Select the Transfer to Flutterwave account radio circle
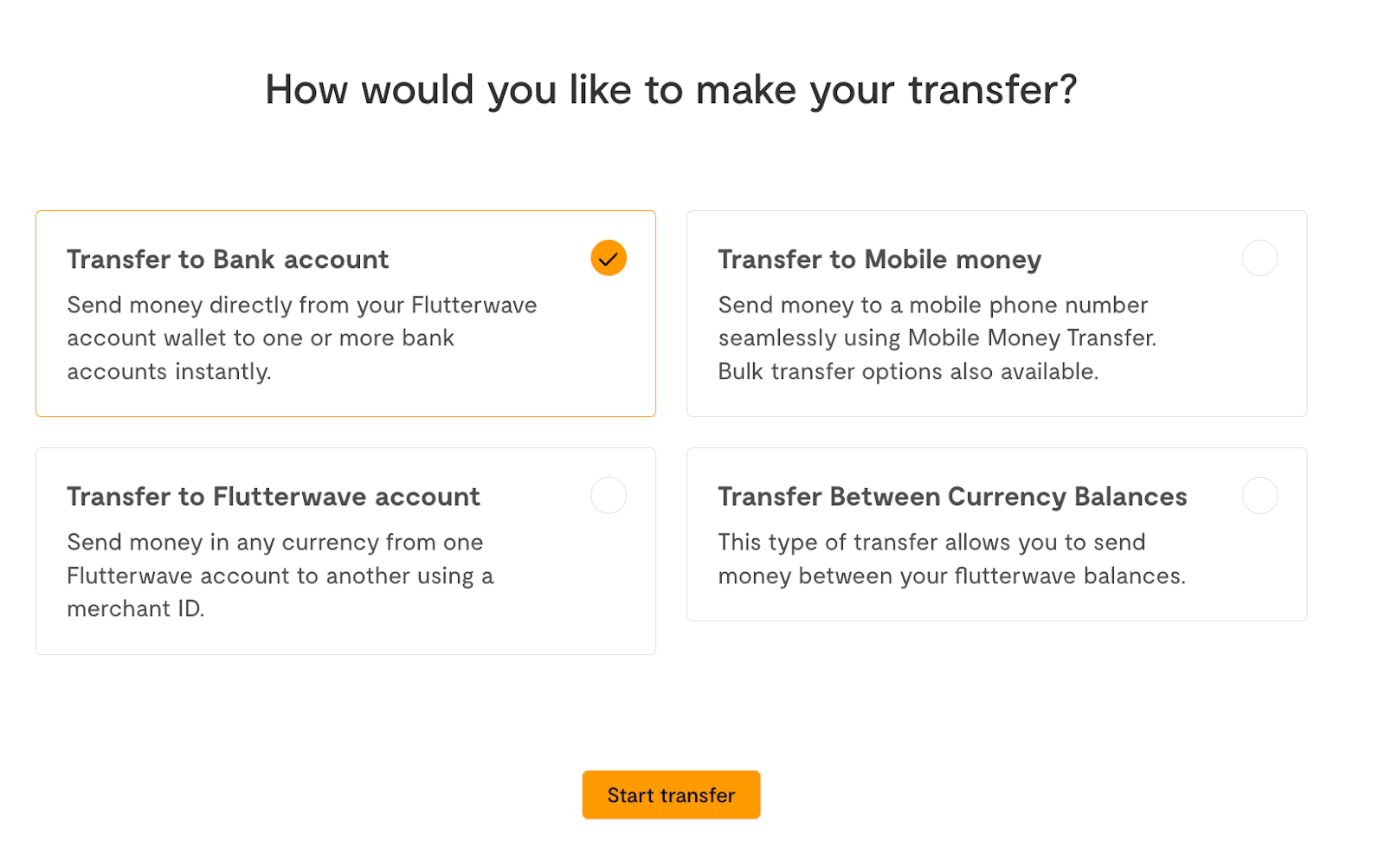This screenshot has height=868, width=1385. pyautogui.click(x=608, y=495)
